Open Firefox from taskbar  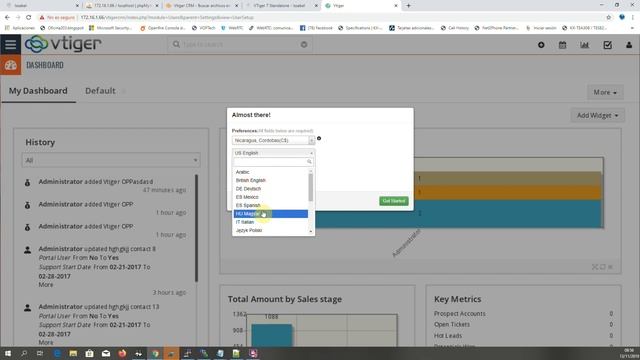(x=122, y=353)
